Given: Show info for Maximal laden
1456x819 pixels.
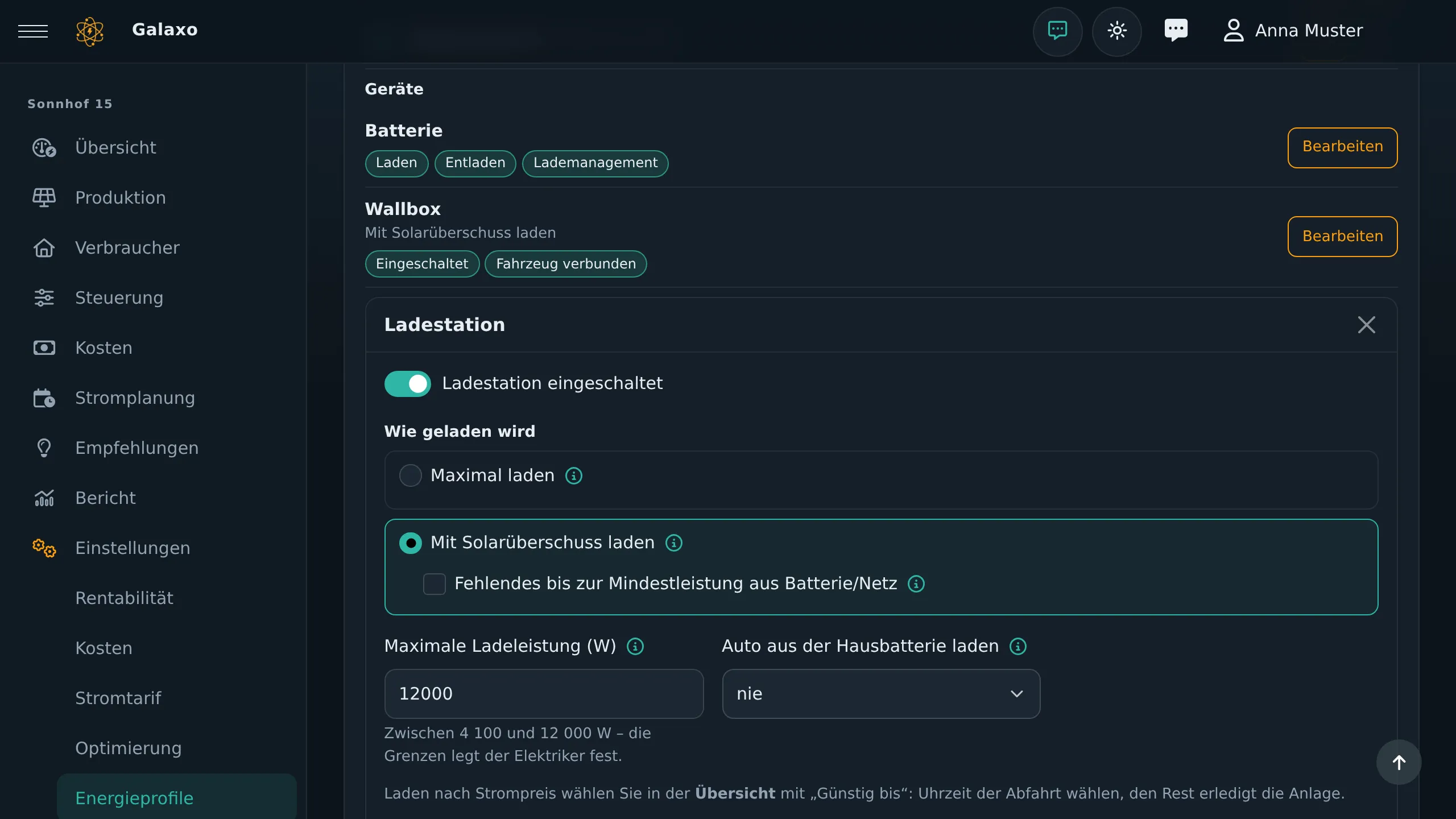Looking at the screenshot, I should (573, 475).
